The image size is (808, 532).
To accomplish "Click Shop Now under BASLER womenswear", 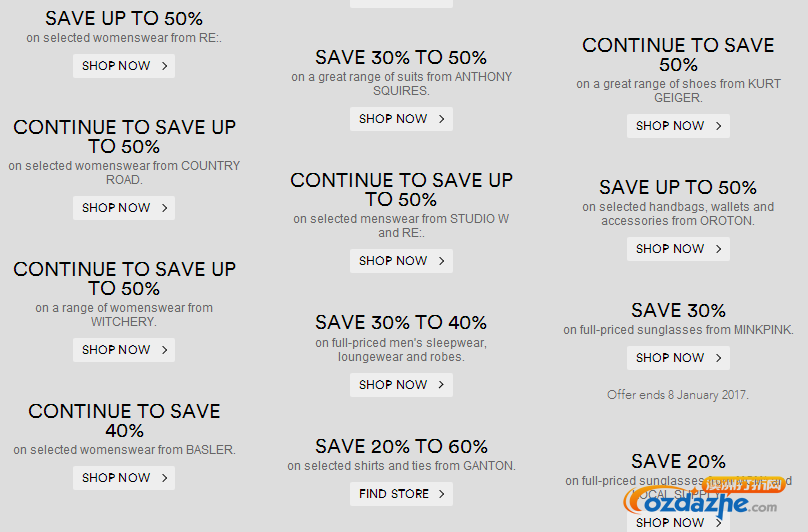I will point(124,478).
